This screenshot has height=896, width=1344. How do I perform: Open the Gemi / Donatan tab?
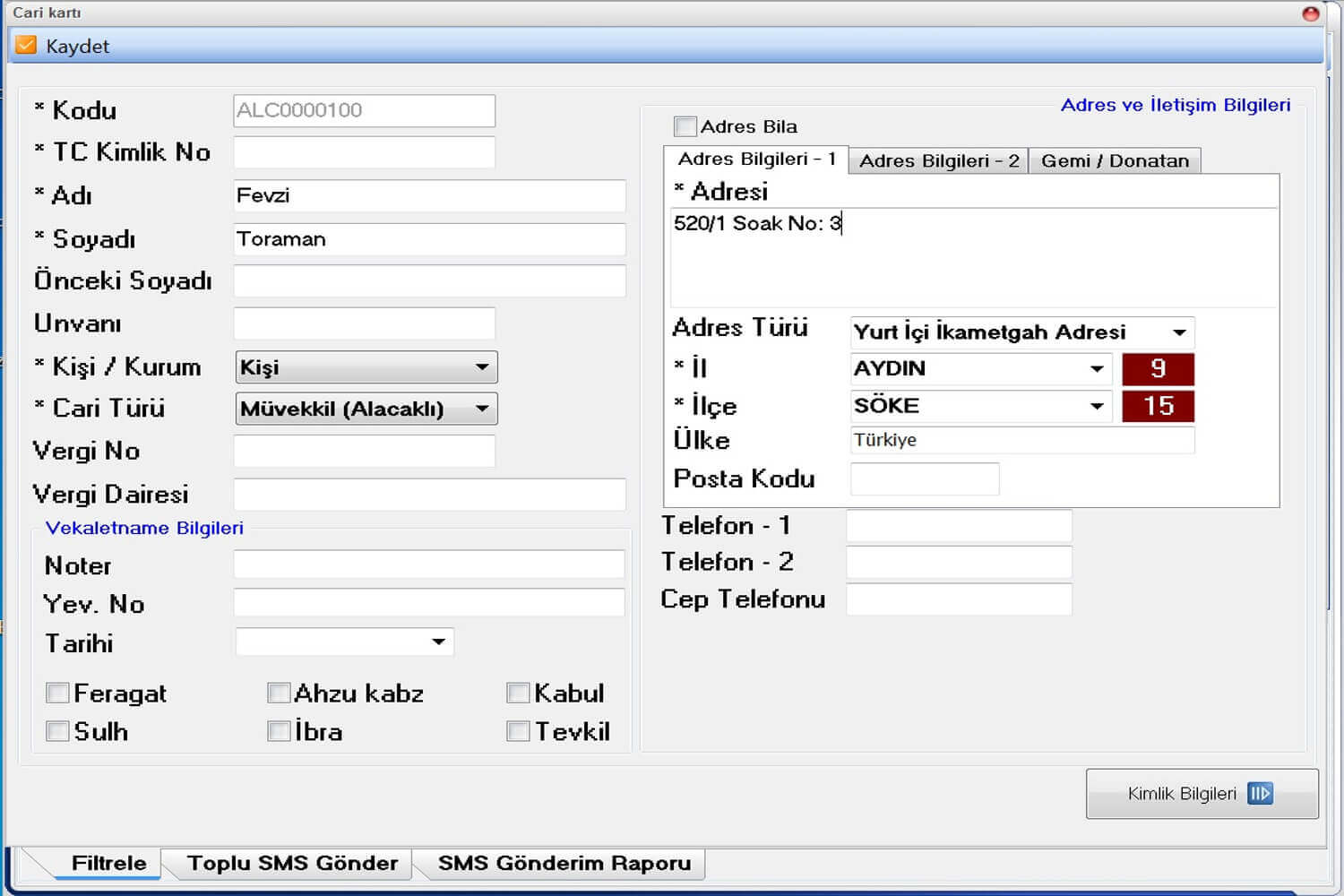pos(1114,161)
